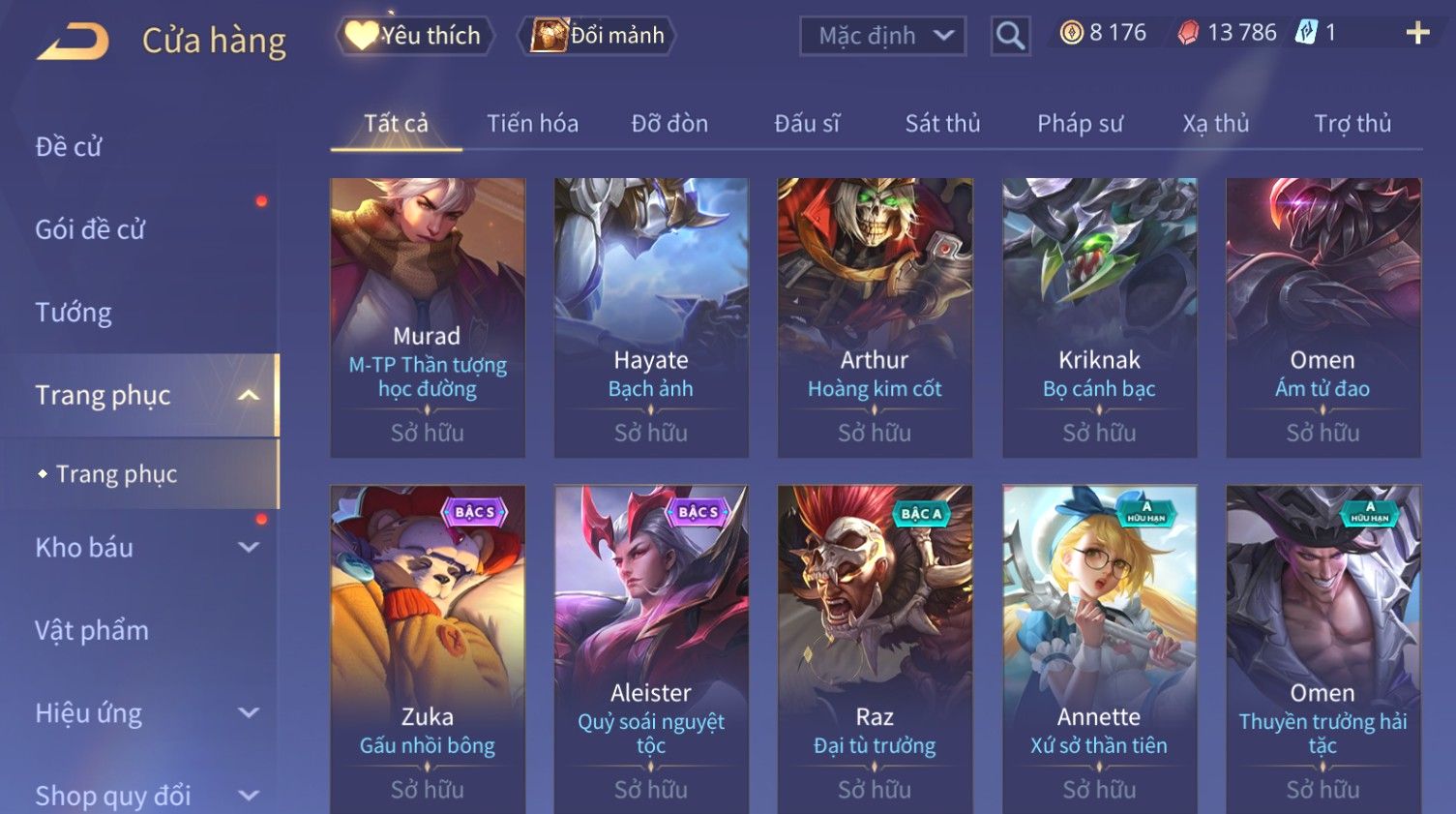The width and height of the screenshot is (1456, 814).
Task: Select the Murad M-TP Thần tượng skin card
Action: coord(428,317)
